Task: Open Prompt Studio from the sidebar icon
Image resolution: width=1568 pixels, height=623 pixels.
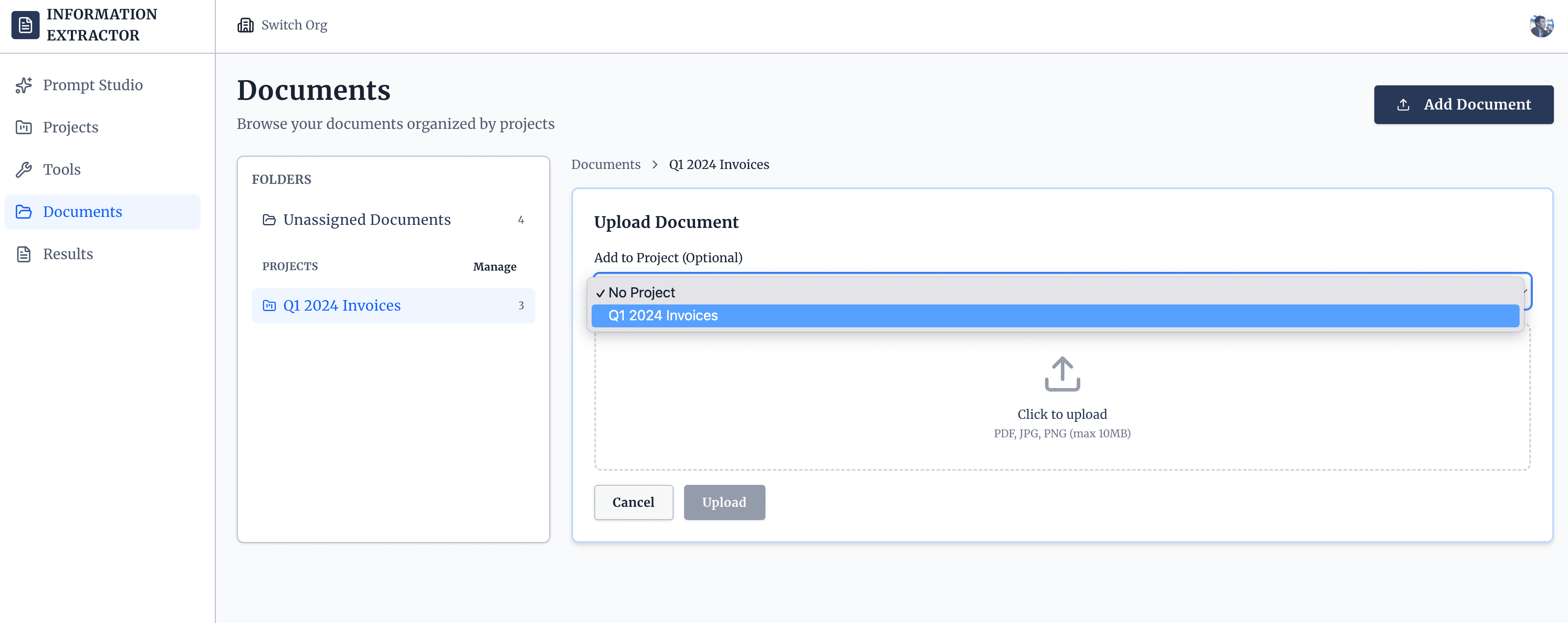Action: (x=23, y=85)
